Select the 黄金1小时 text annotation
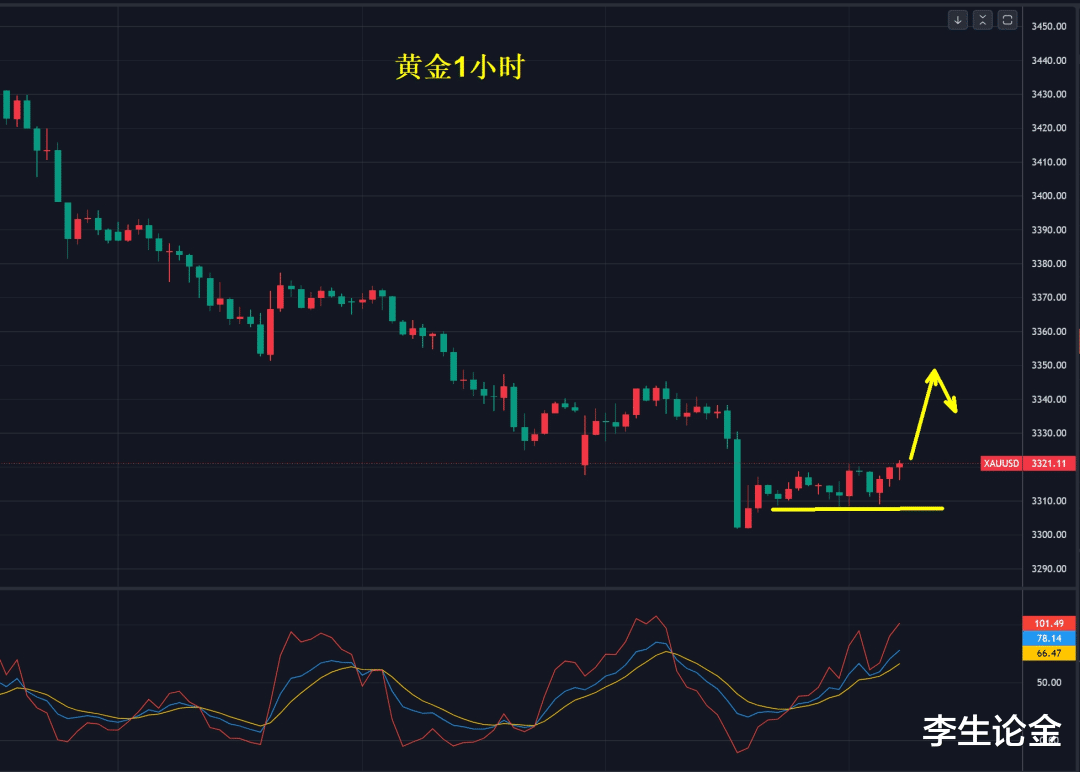Image resolution: width=1080 pixels, height=772 pixels. pyautogui.click(x=460, y=67)
